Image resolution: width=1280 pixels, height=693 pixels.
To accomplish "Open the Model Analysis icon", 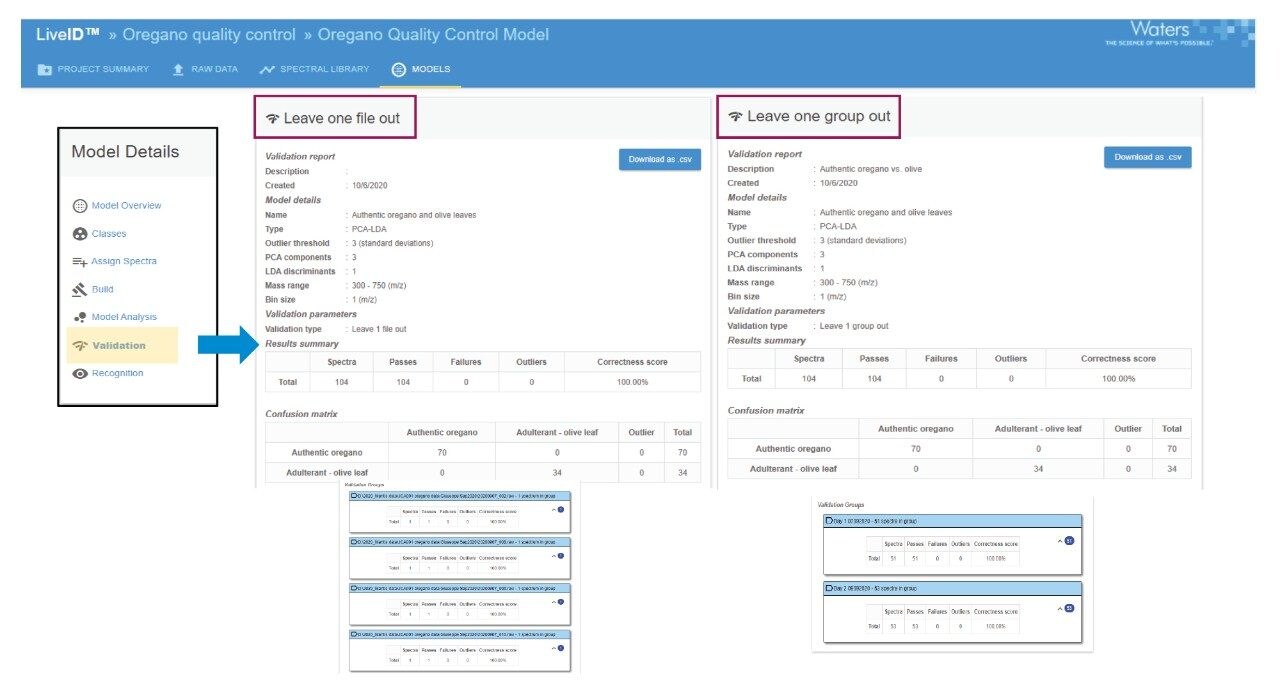I will tap(80, 317).
